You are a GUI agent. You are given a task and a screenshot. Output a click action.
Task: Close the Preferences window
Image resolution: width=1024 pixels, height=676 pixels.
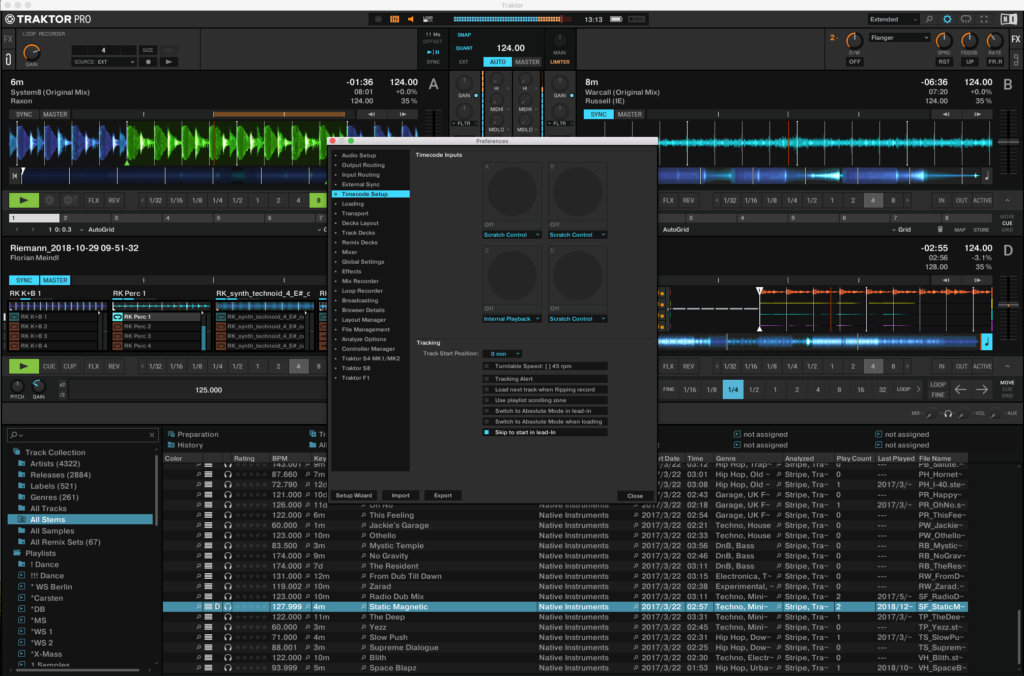click(x=634, y=495)
